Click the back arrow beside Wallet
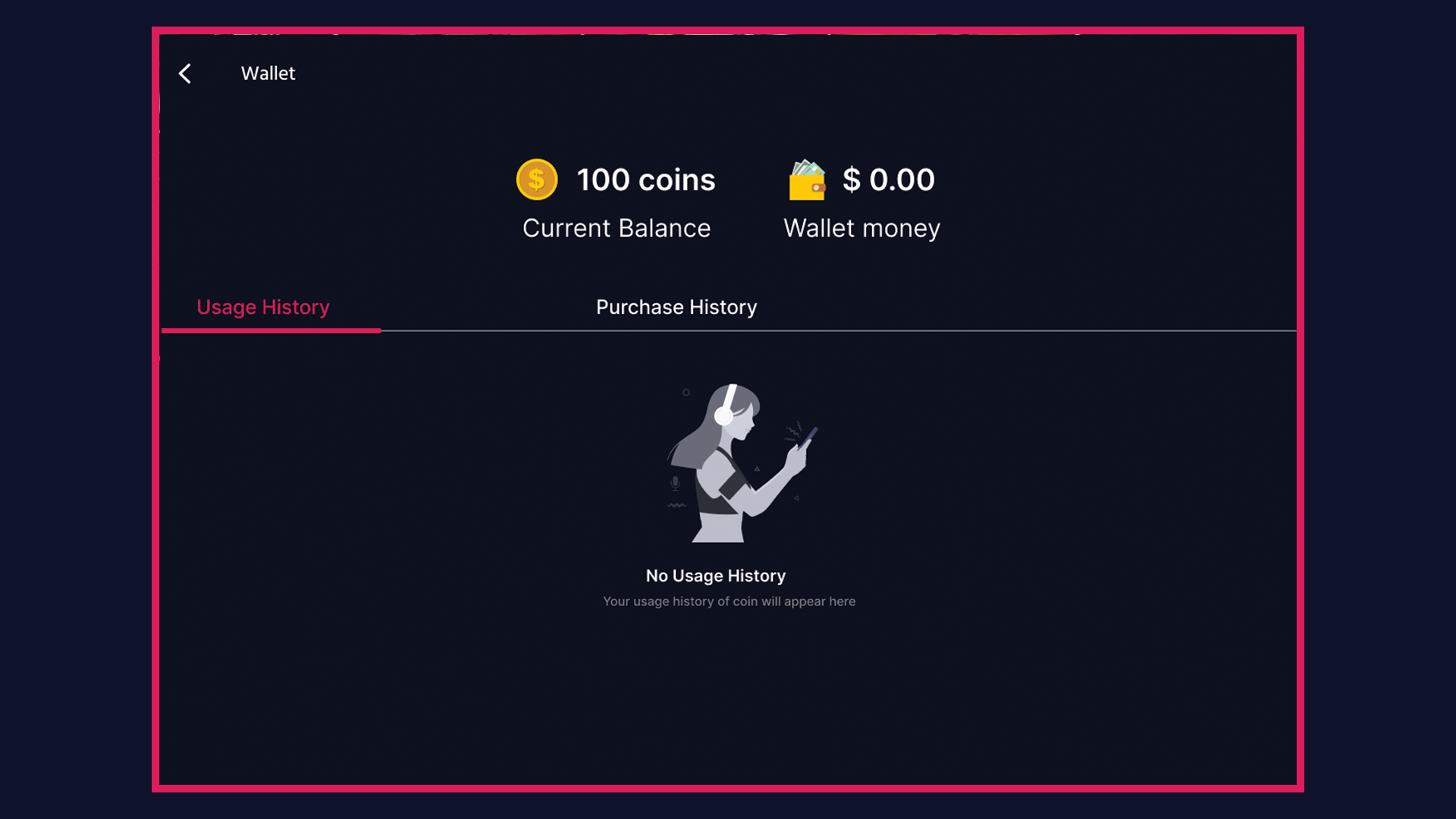Viewport: 1456px width, 819px height. pos(185,74)
